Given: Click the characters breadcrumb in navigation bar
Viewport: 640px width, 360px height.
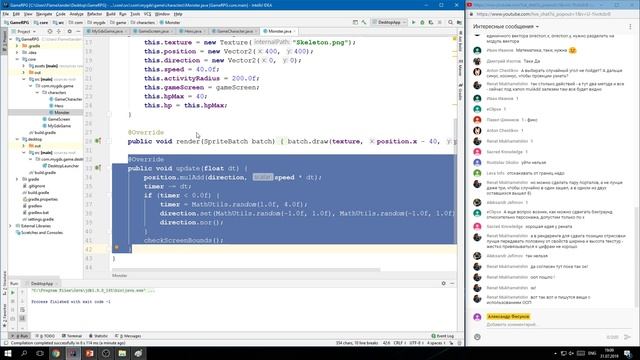Looking at the screenshot, I should (143, 22).
